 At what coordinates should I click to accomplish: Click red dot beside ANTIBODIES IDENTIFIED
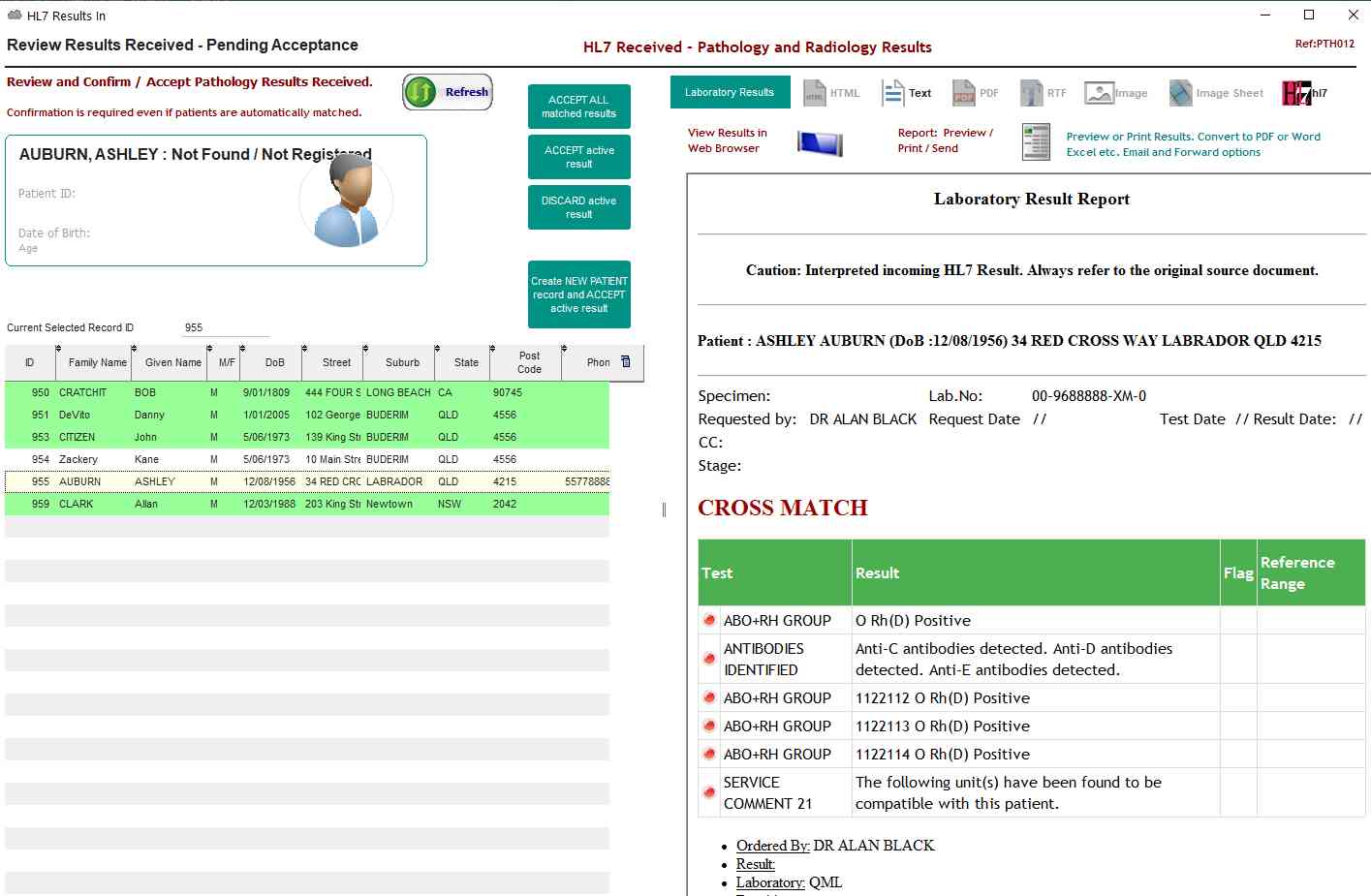click(709, 659)
